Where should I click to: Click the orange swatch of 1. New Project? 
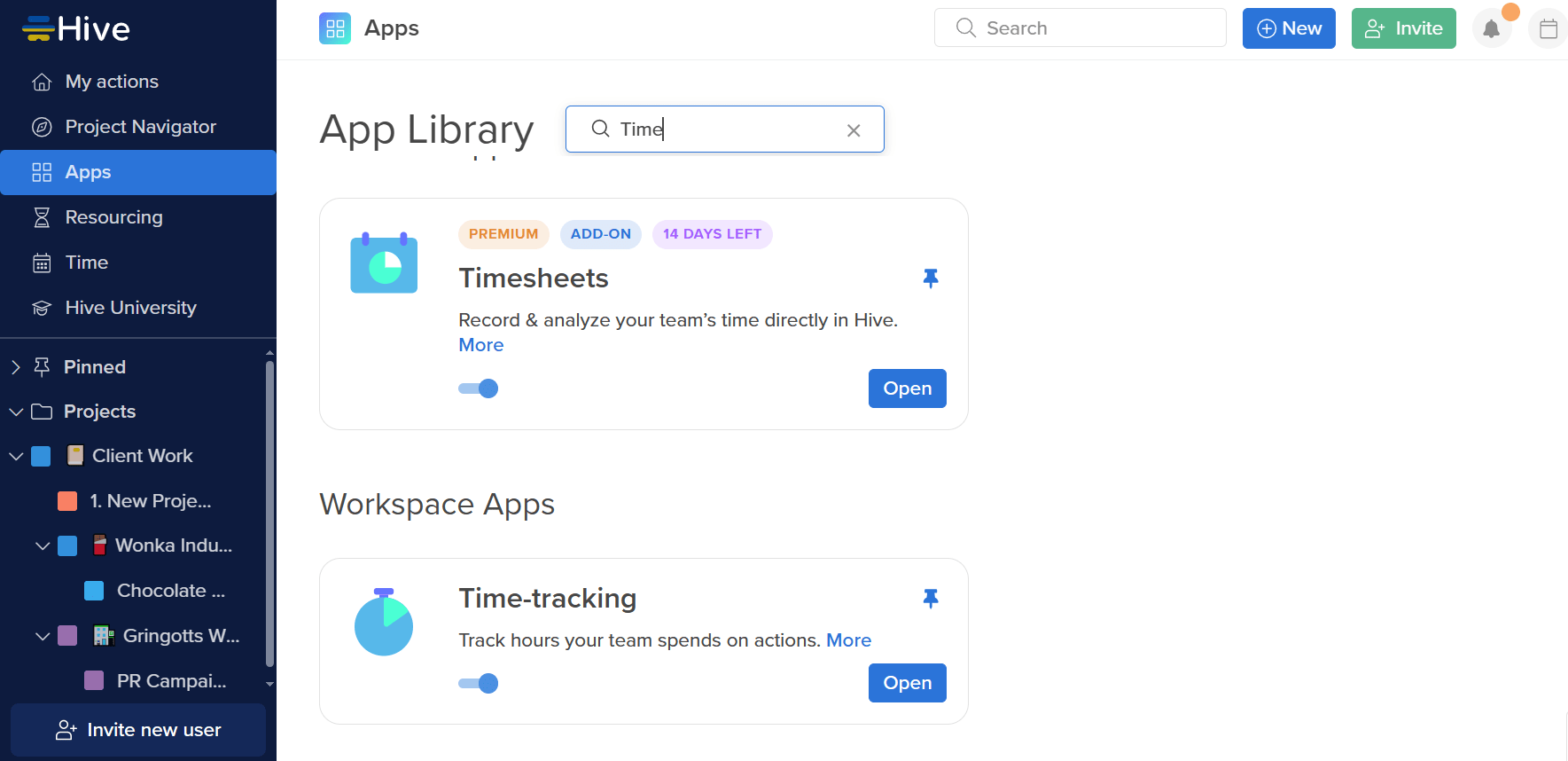pyautogui.click(x=67, y=501)
